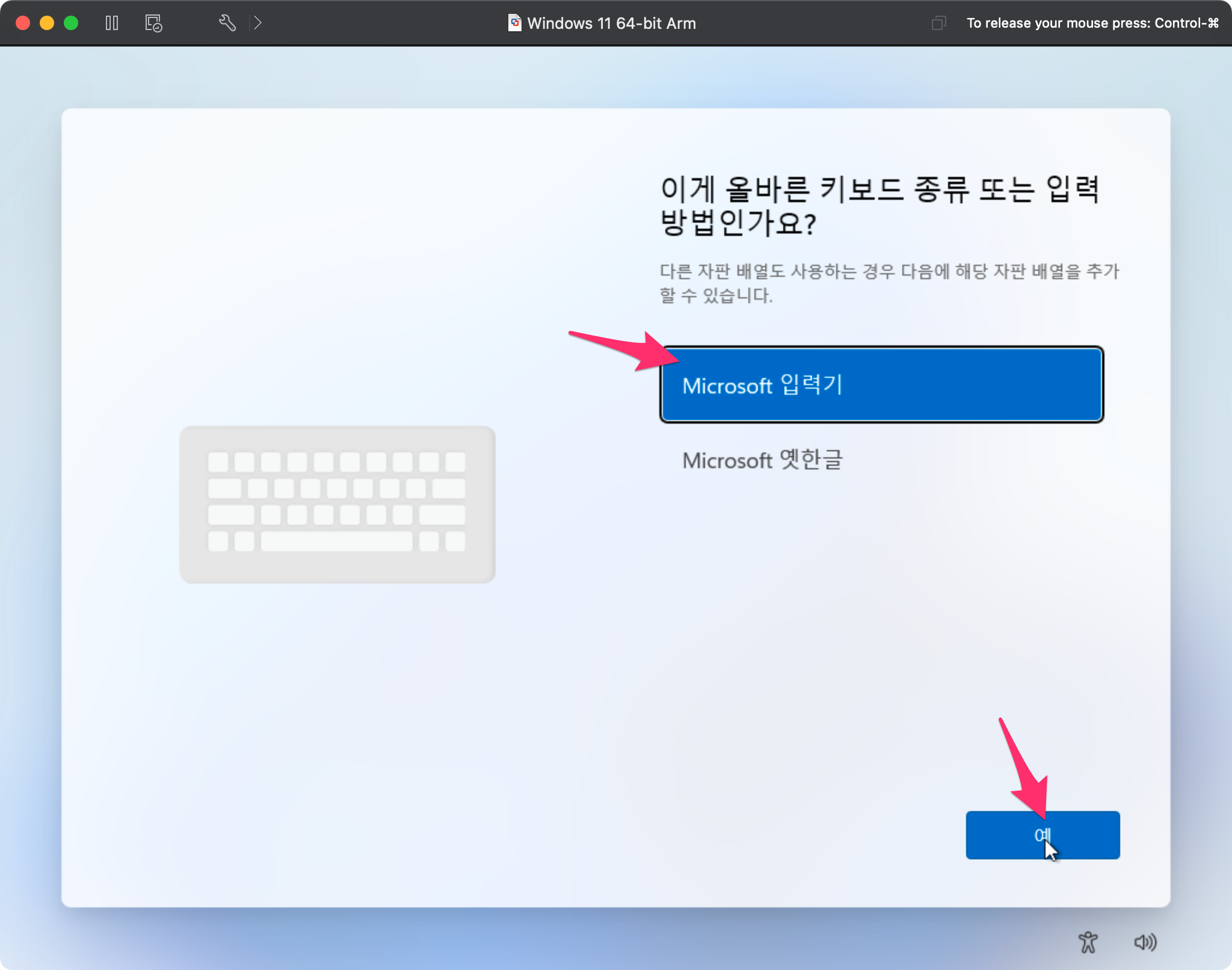Open the snapshot manager icon

153,23
